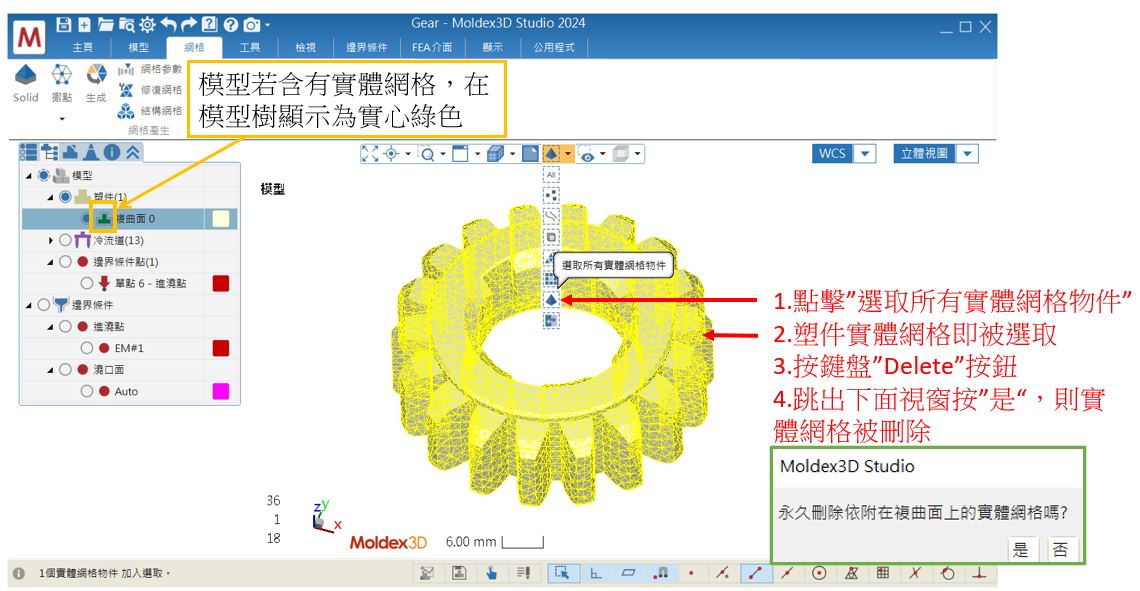This screenshot has height=591, width=1140.
Task: Click the fit-to-window view icon
Action: pyautogui.click(x=370, y=153)
